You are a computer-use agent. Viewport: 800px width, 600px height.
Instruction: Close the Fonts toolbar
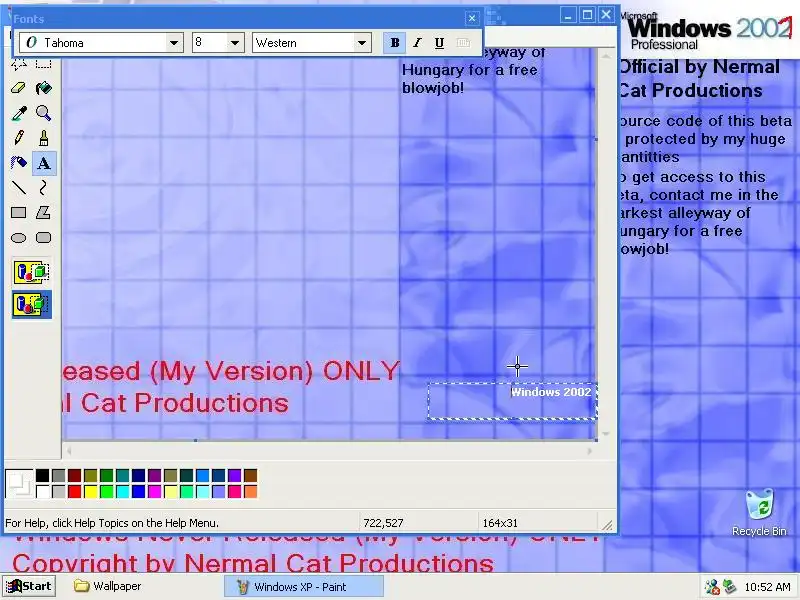pos(472,19)
